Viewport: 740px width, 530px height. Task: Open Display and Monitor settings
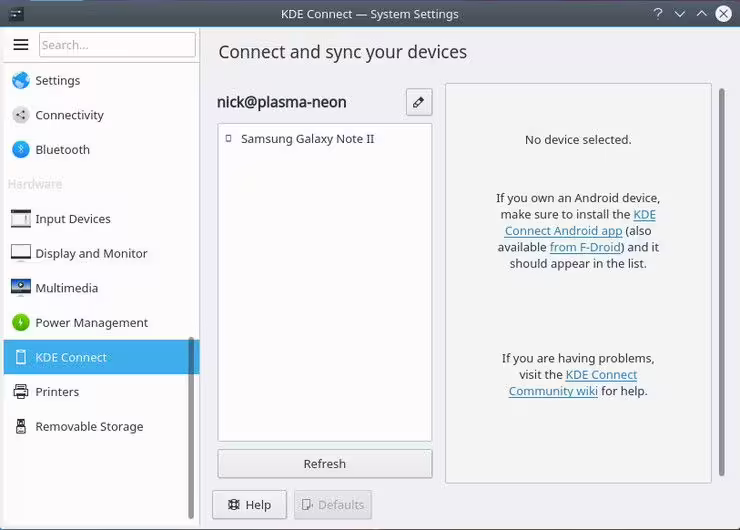(x=101, y=253)
